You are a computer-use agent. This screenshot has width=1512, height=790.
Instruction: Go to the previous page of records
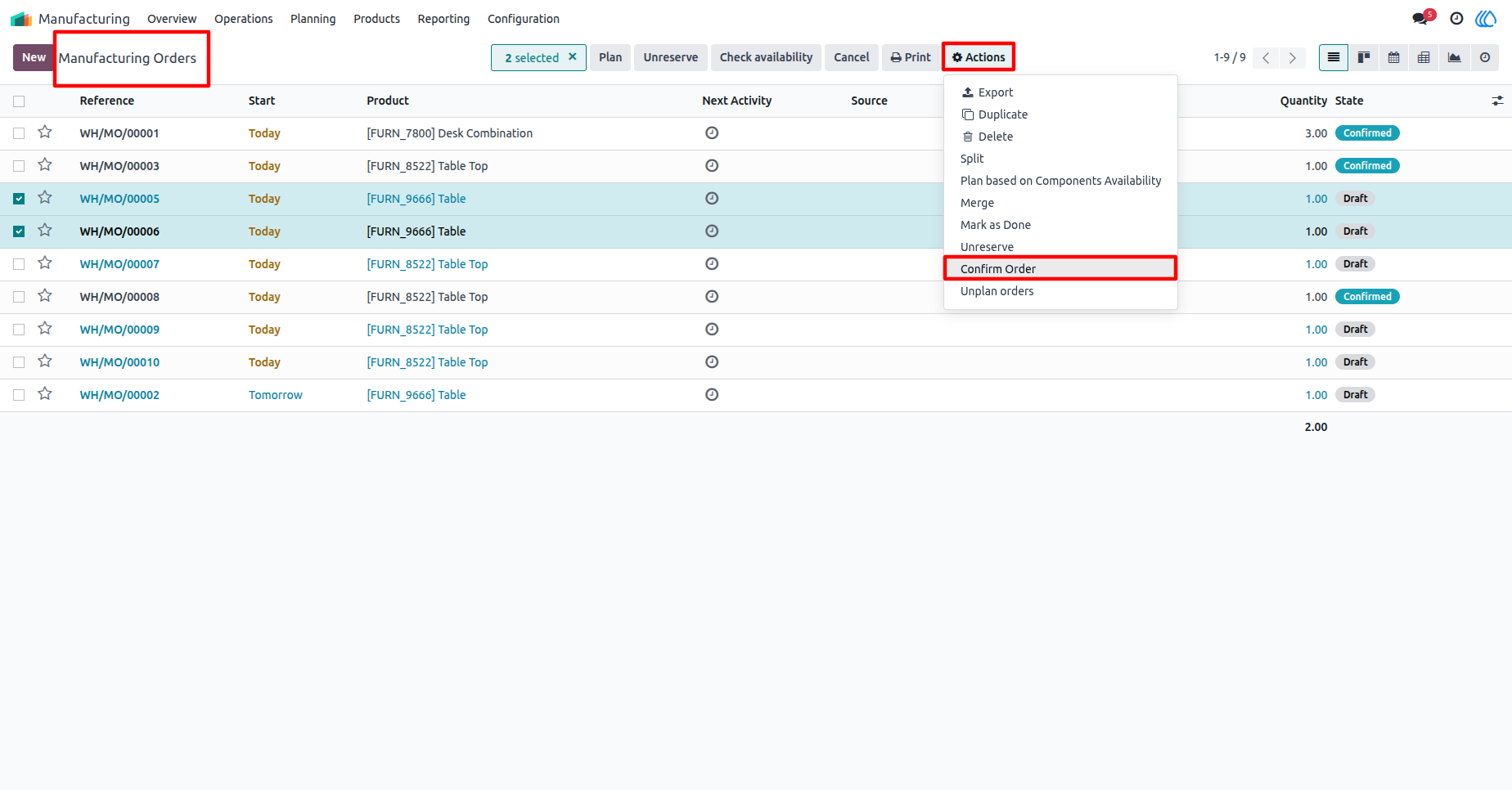tap(1266, 57)
